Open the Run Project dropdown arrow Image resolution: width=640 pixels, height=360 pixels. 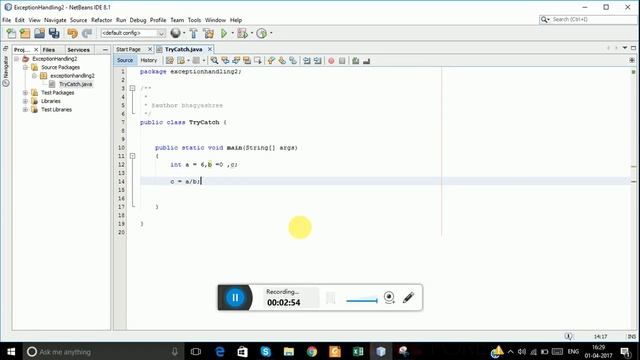click(x=233, y=33)
